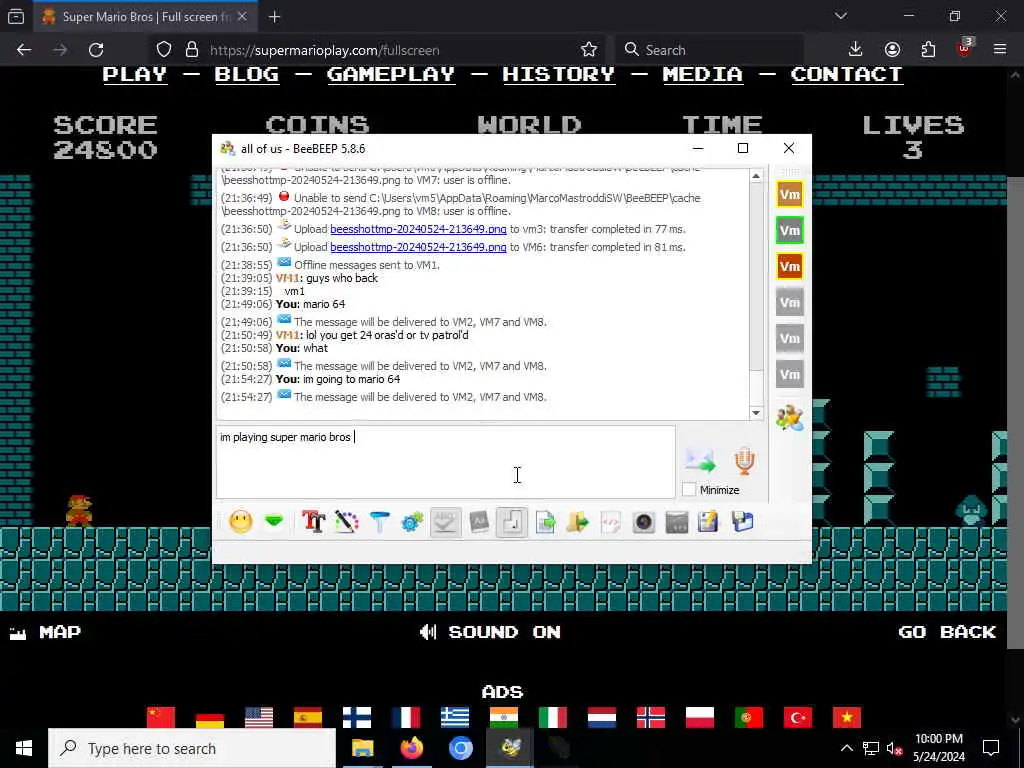Click the MAP button below the game
Screen dimensions: 1024x768
[x=46, y=632]
